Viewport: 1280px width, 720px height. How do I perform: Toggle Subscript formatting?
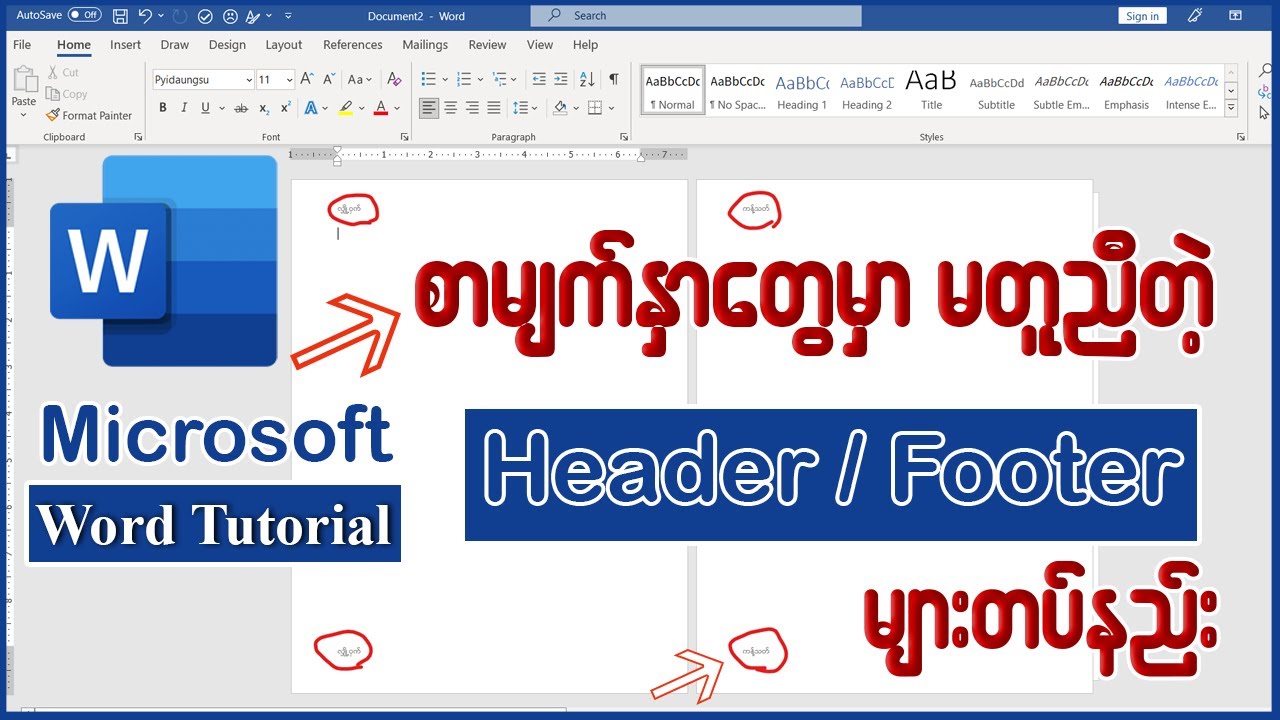tap(264, 108)
